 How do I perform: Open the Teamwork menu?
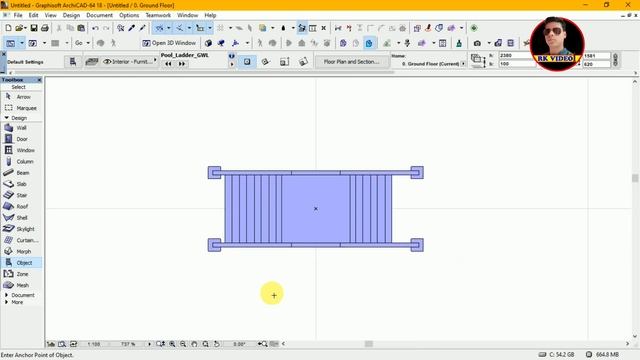[158, 15]
